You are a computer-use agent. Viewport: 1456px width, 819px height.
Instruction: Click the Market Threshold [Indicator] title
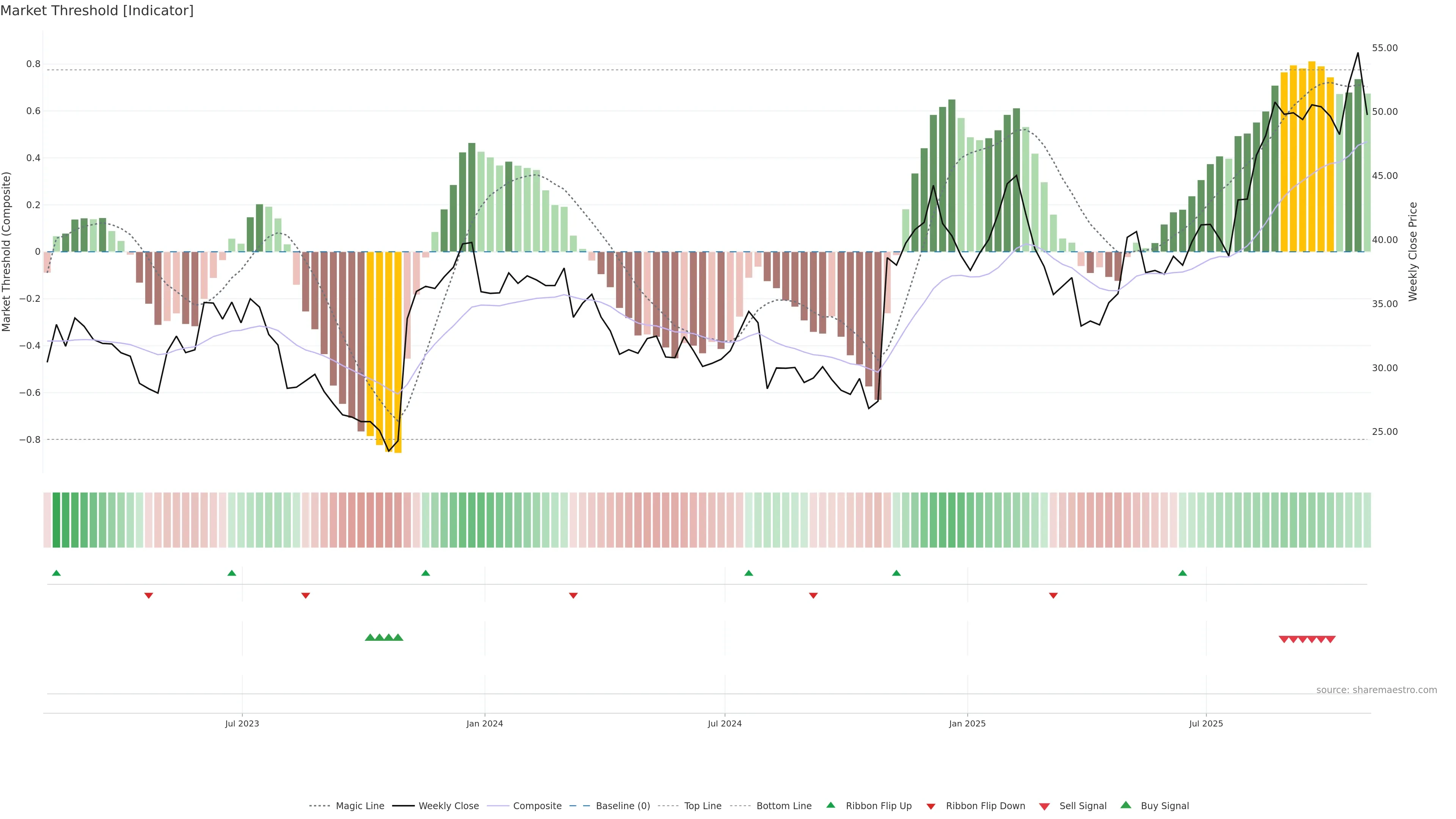tap(97, 11)
